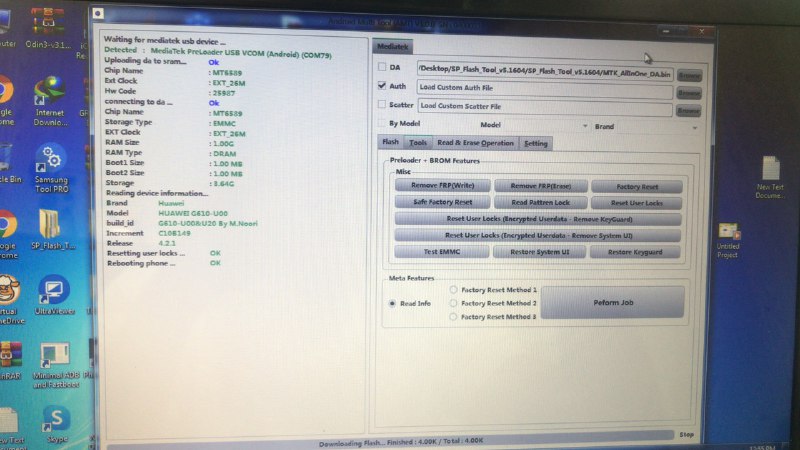Click Read Pattren Lock button
The height and width of the screenshot is (450, 800).
coord(540,203)
